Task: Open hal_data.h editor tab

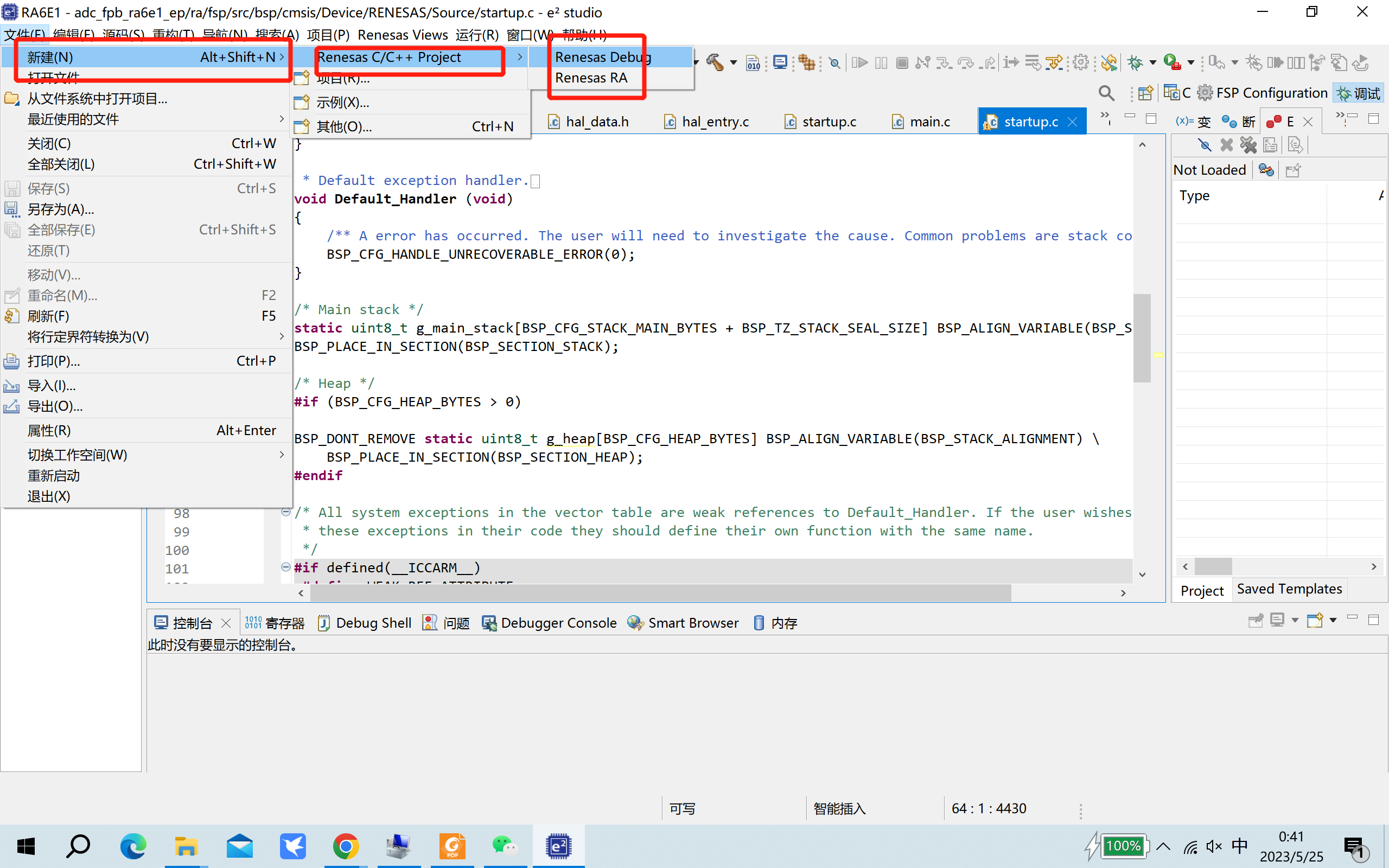Action: pos(588,122)
